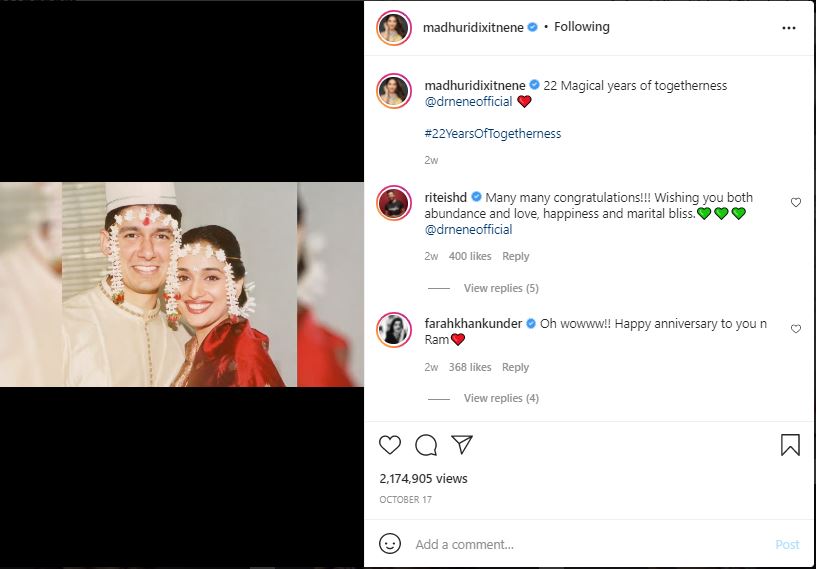
Task: Open madhuridixitnene header profile picture
Action: tap(394, 28)
